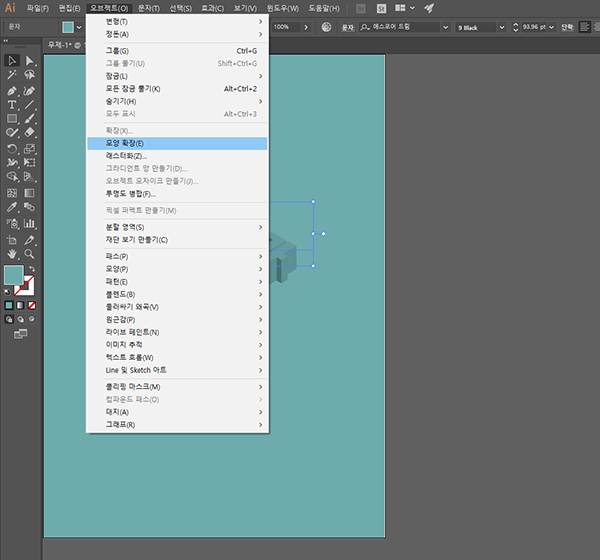Select the Pen tool
600x560 pixels.
tap(12, 91)
